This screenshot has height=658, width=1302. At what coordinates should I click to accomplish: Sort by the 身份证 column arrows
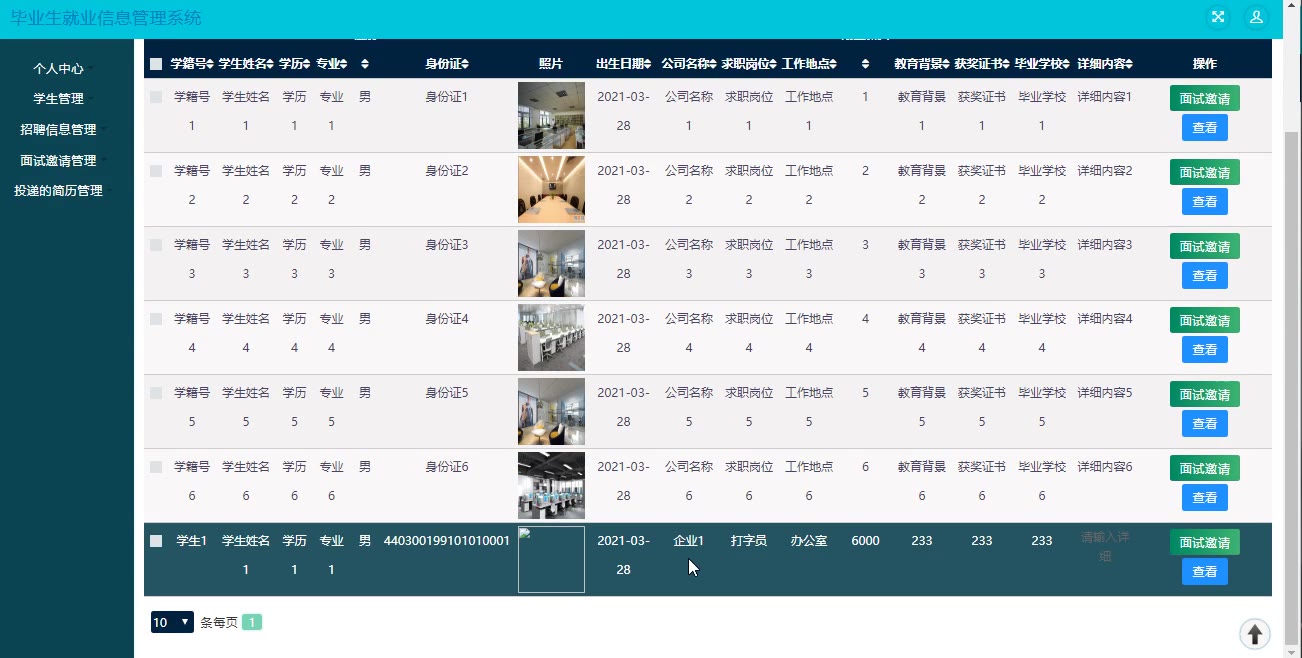pyautogui.click(x=465, y=64)
